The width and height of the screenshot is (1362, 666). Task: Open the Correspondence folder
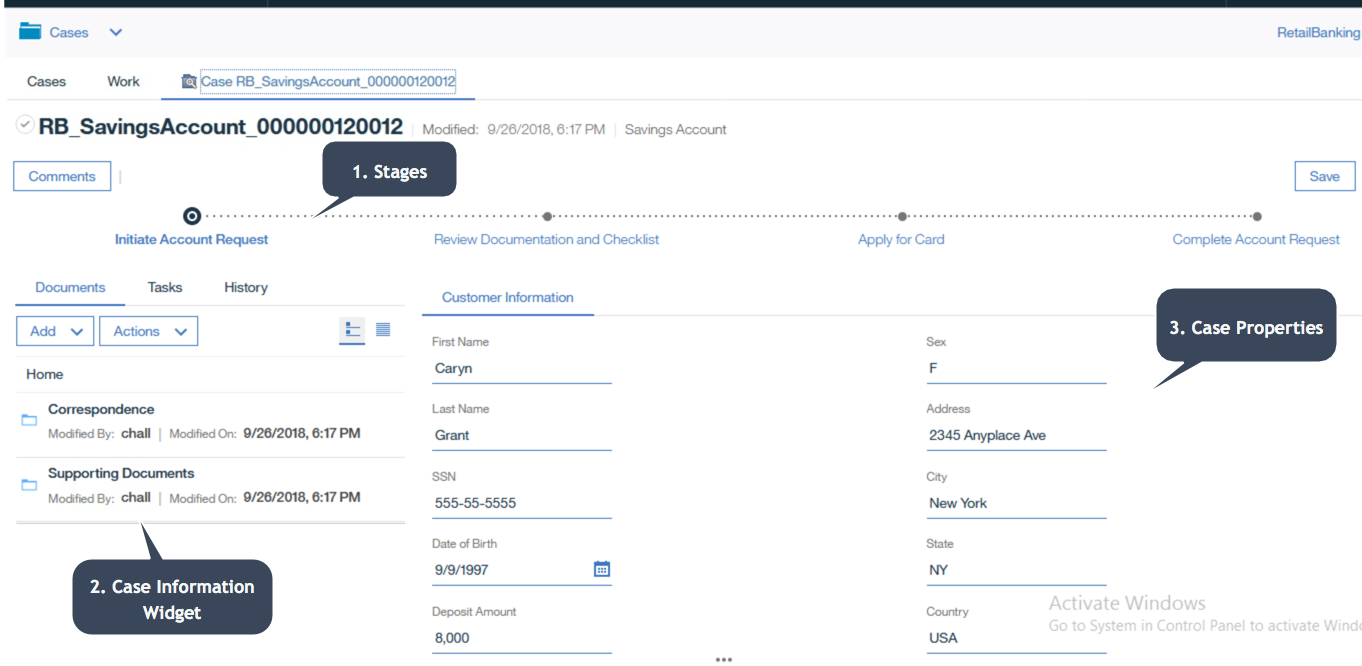click(101, 409)
